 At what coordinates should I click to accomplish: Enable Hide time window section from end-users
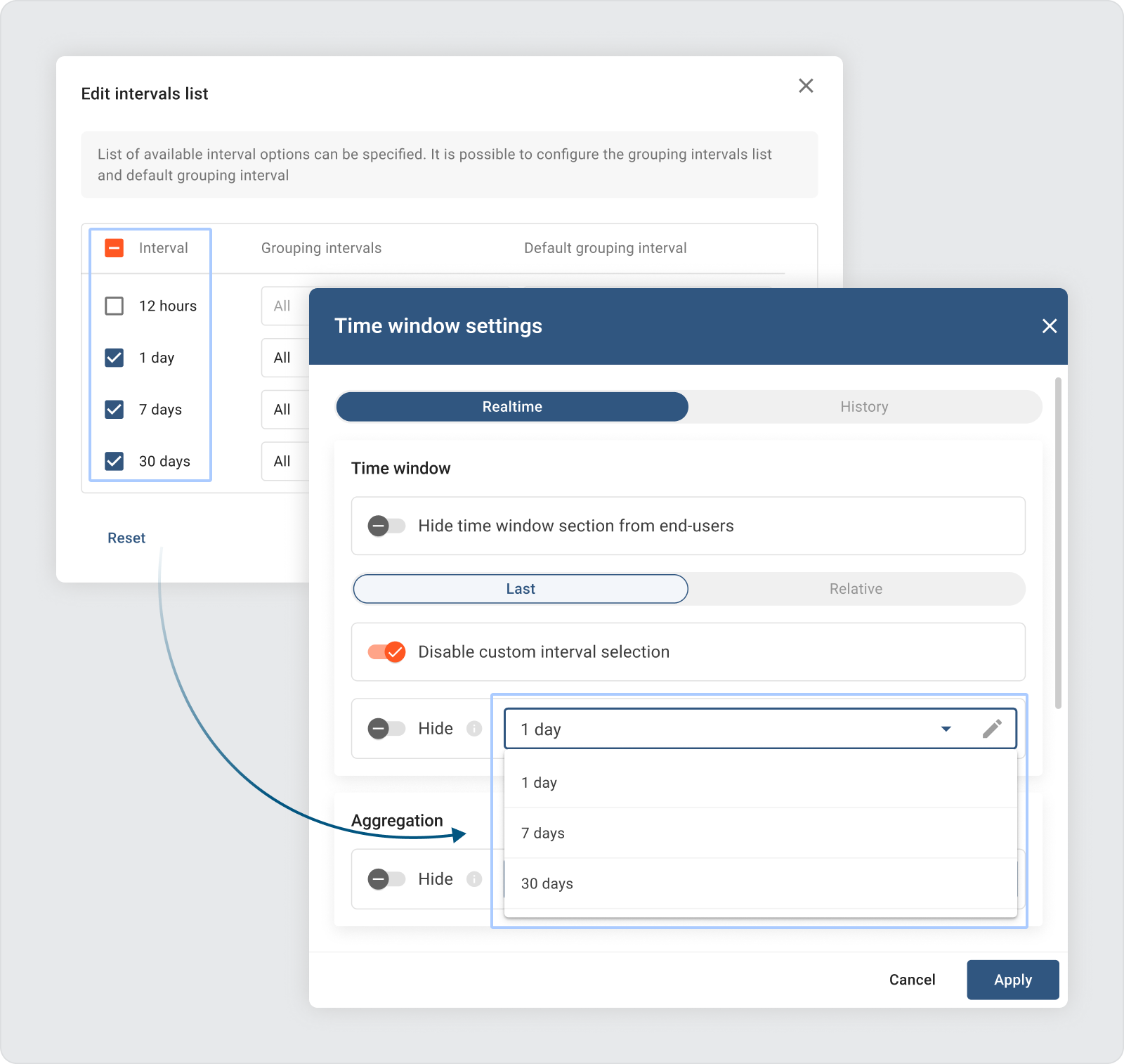tap(386, 526)
